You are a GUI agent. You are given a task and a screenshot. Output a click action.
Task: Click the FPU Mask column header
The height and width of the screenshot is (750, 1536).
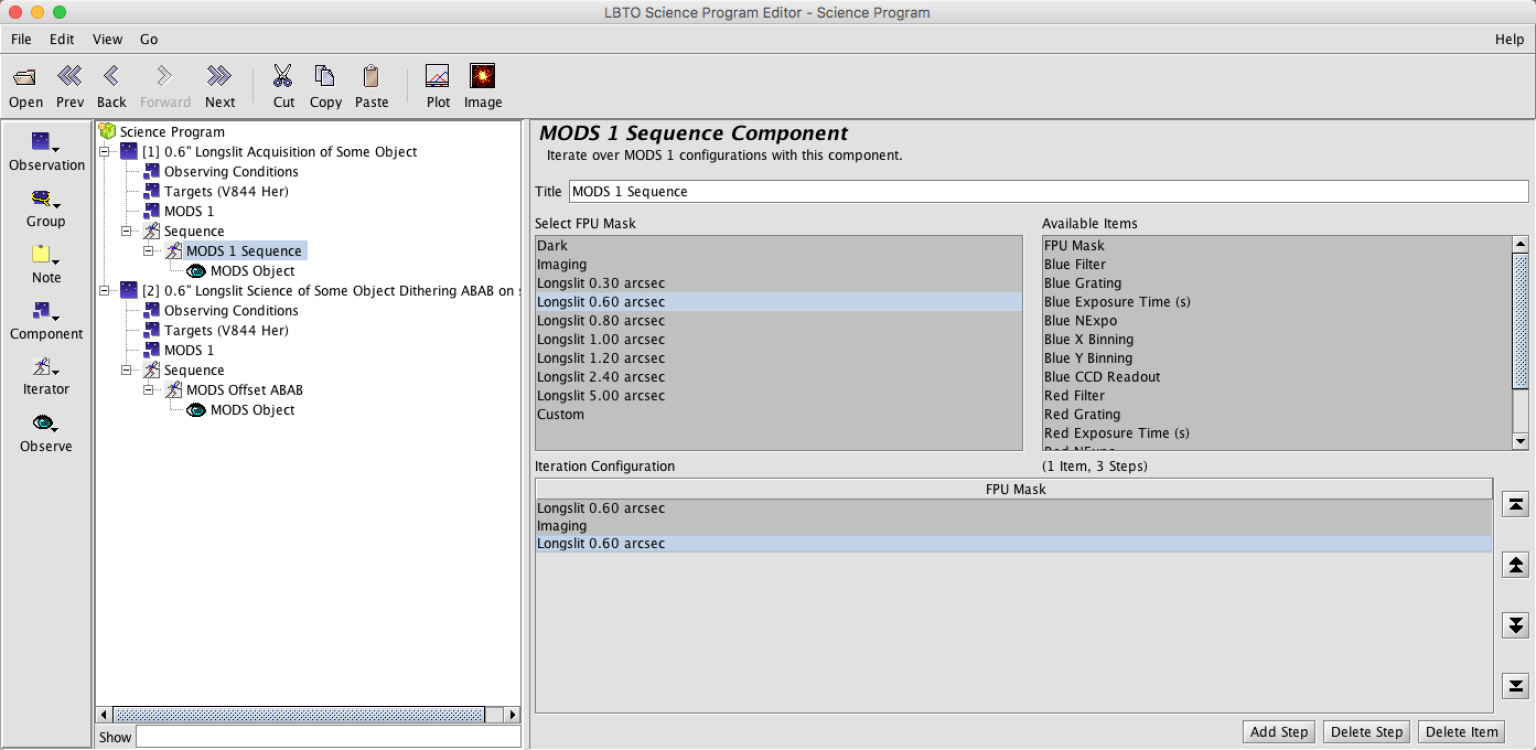[x=1014, y=489]
